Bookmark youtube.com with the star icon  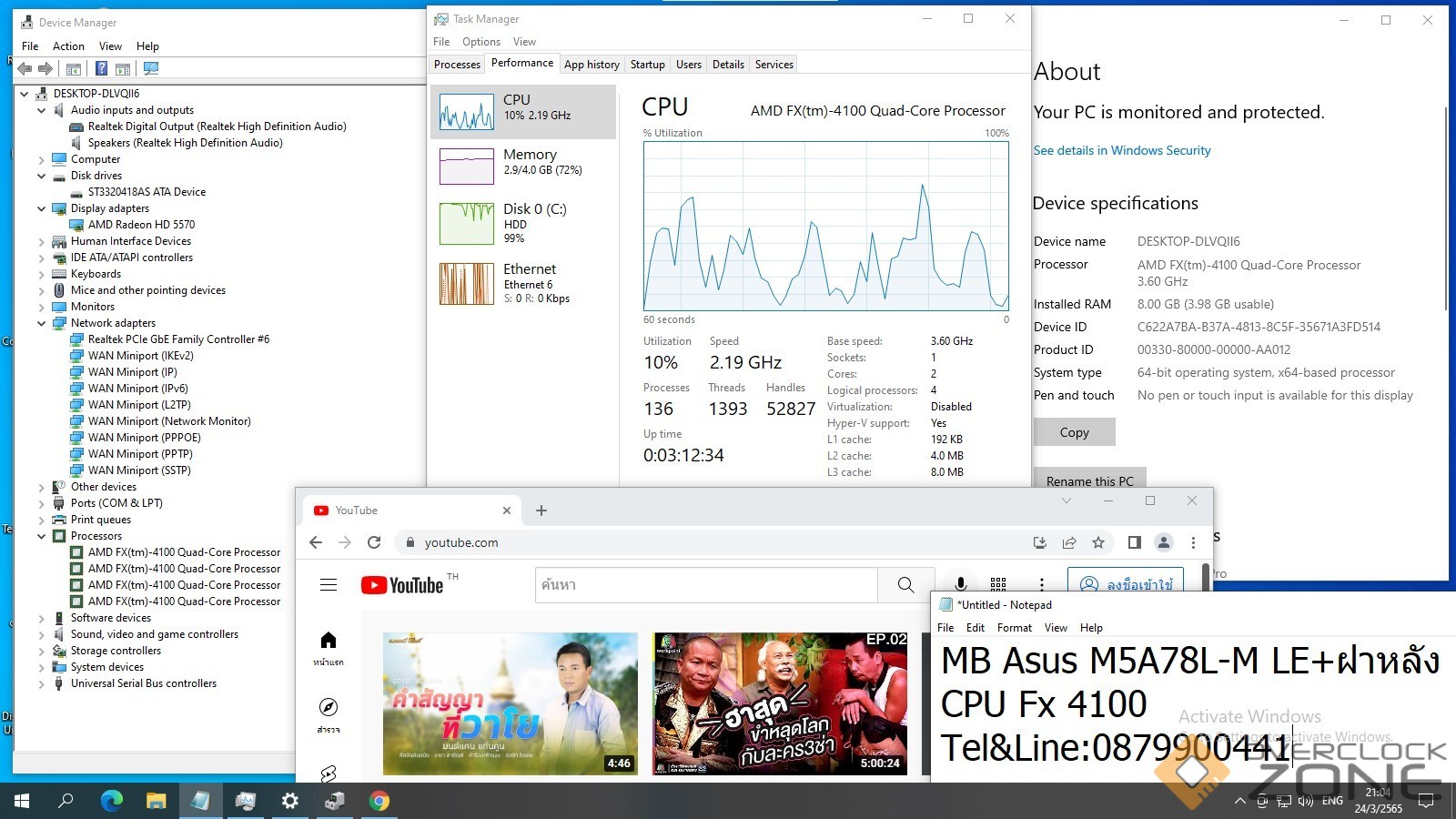pos(1098,542)
